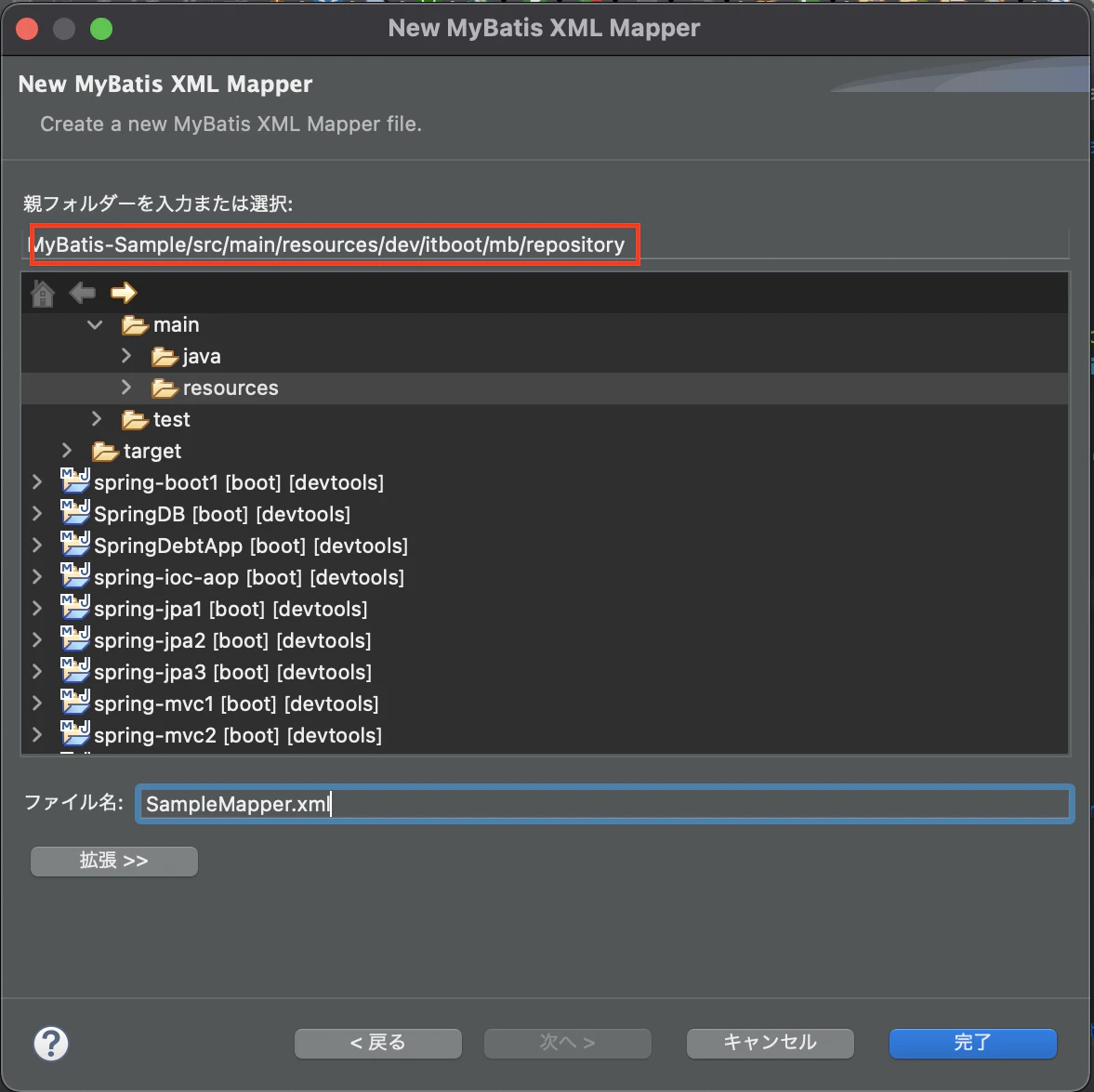Screen dimensions: 1094x1092
Task: Click the spring-mvc2 project icon
Action: 74,734
